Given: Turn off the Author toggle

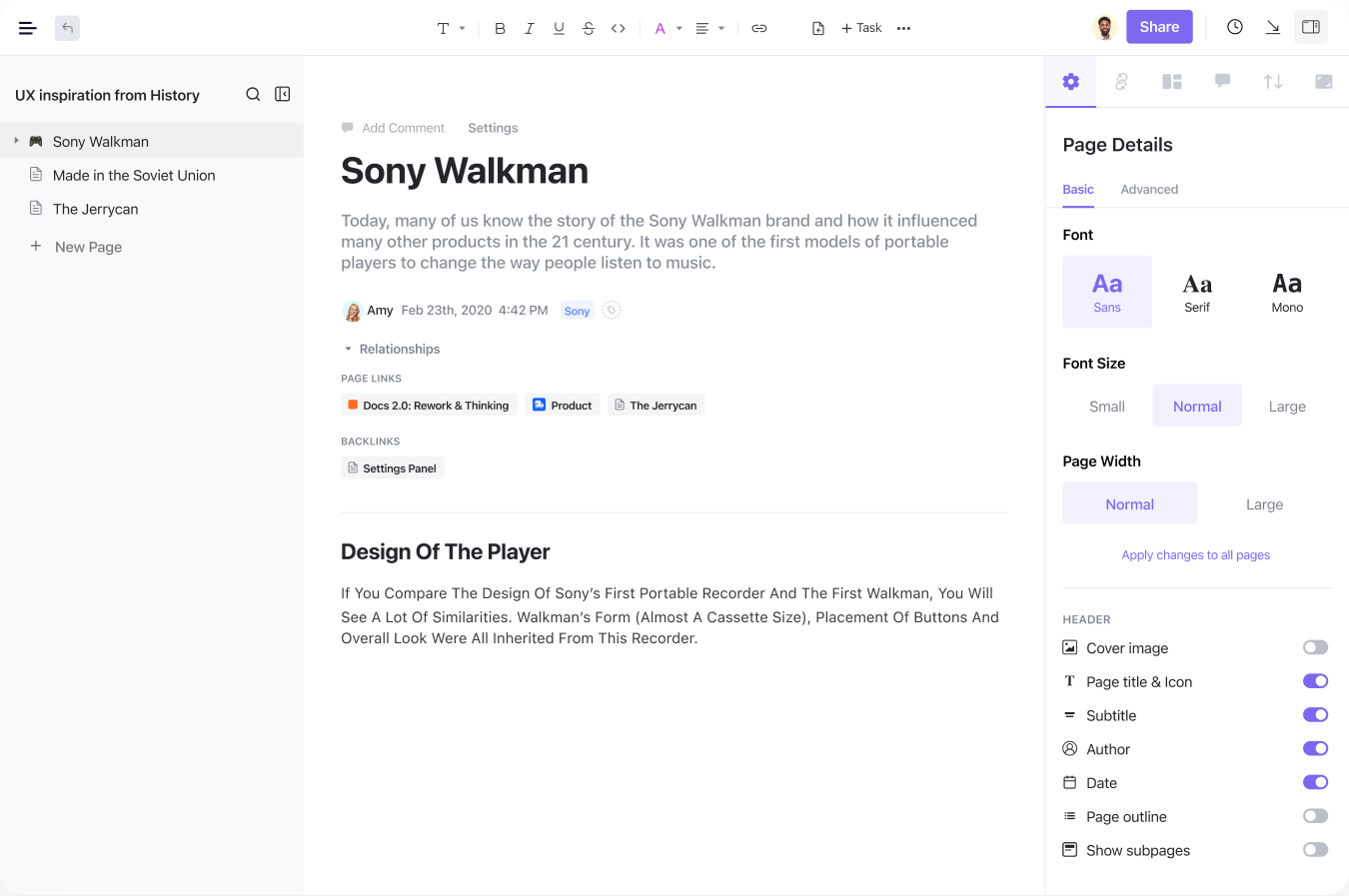Looking at the screenshot, I should click(1315, 748).
